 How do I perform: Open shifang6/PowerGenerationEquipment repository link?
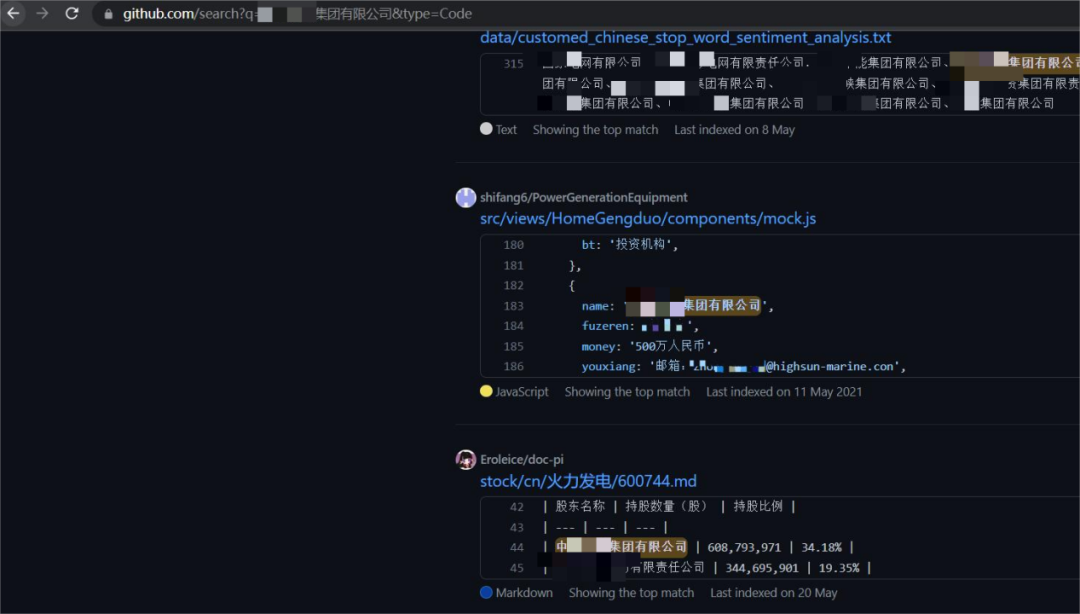(583, 197)
